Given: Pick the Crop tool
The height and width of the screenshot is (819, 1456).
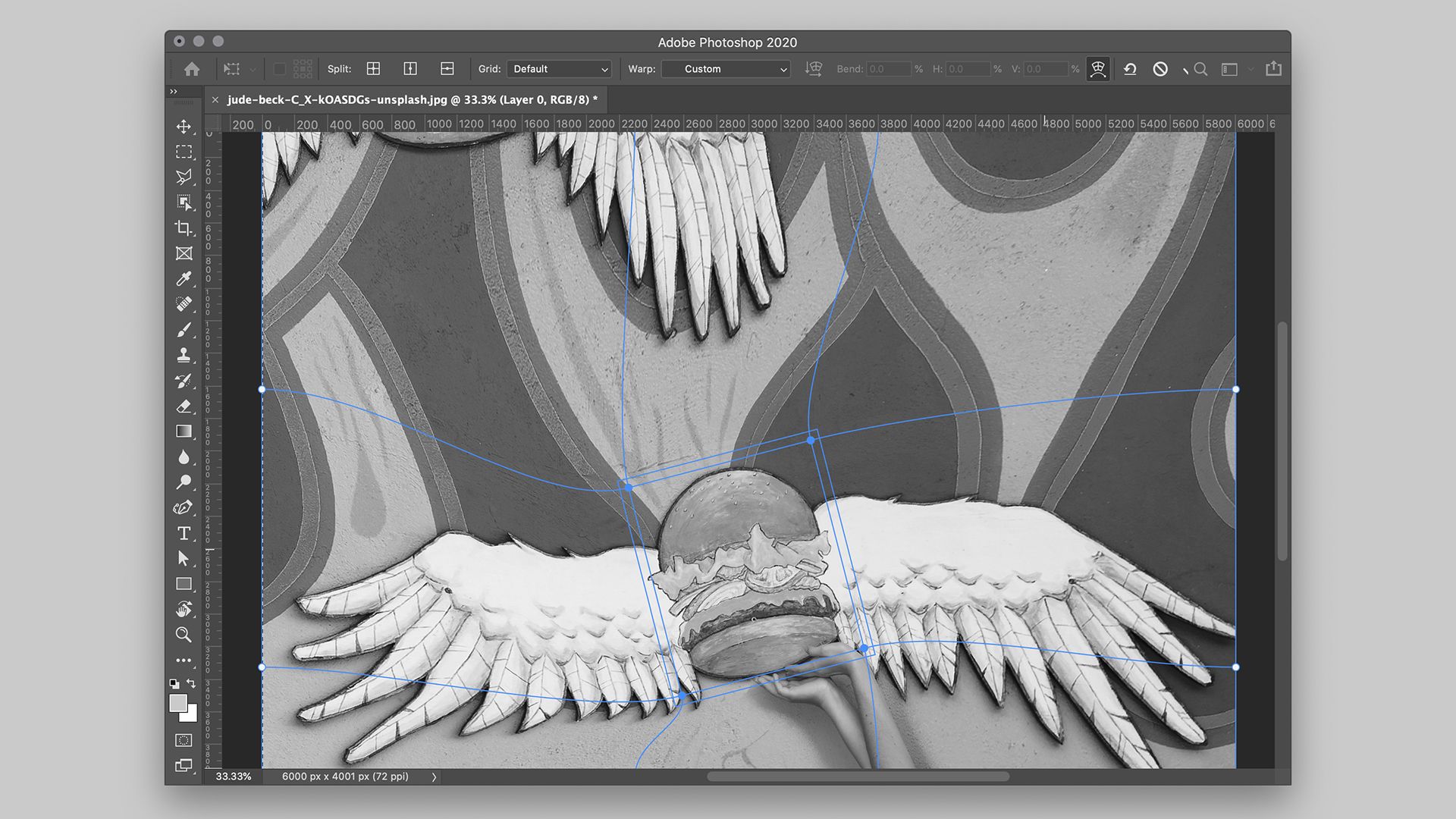Looking at the screenshot, I should coord(184,227).
